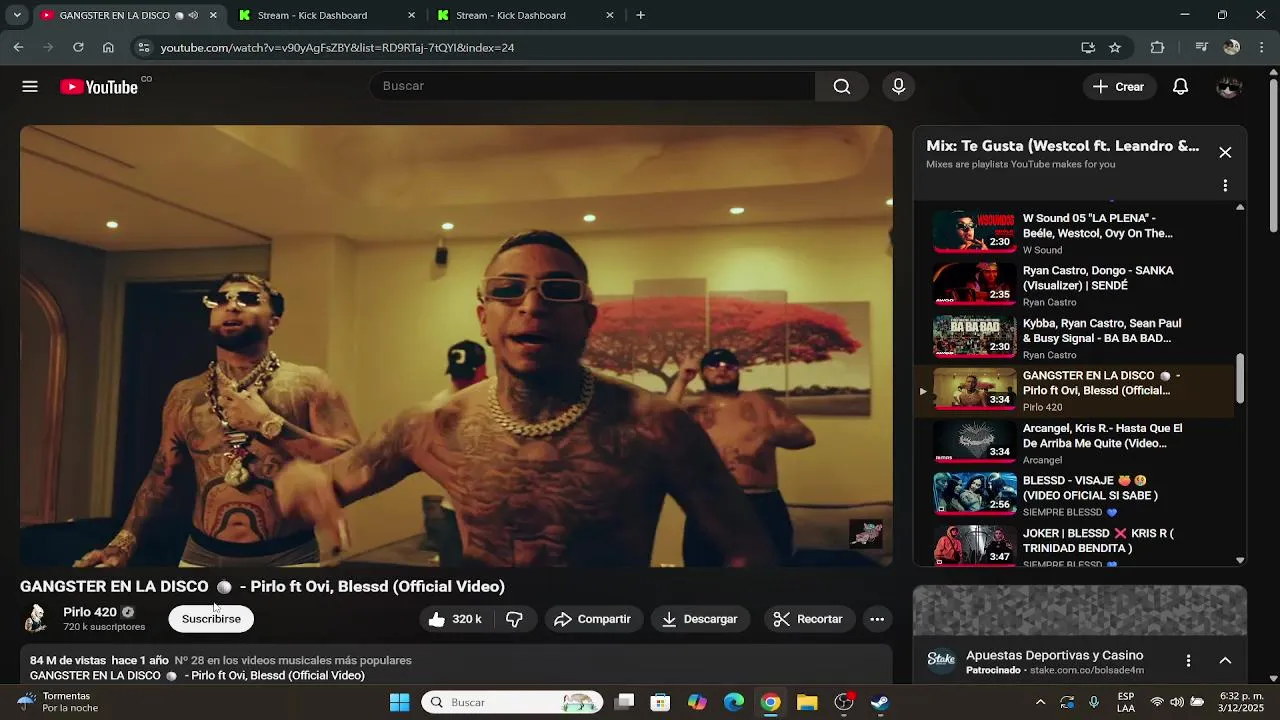Screen dimensions: 1280x720
Task: Open Chrome media controls icon
Action: [1202, 47]
